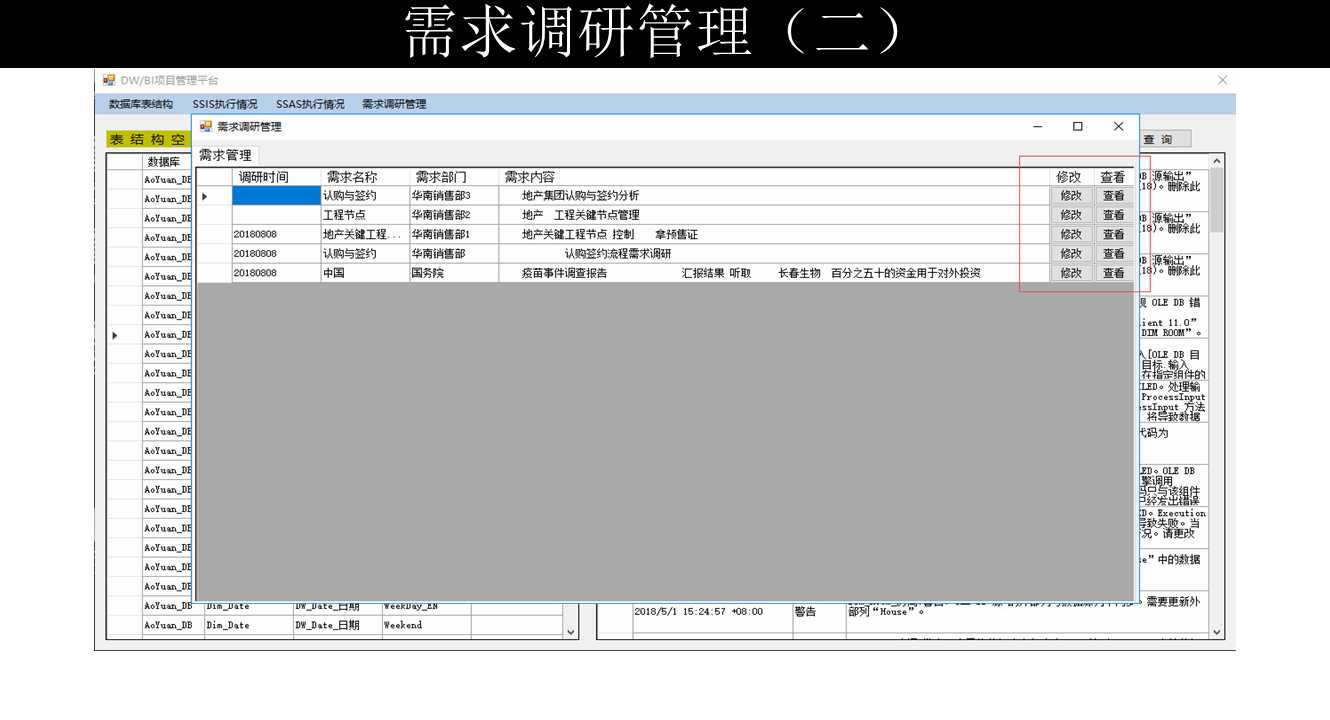This screenshot has height=720, width=1330.
Task: Click DW_Date_日期 cell in the Weekend row
Action: [337, 625]
